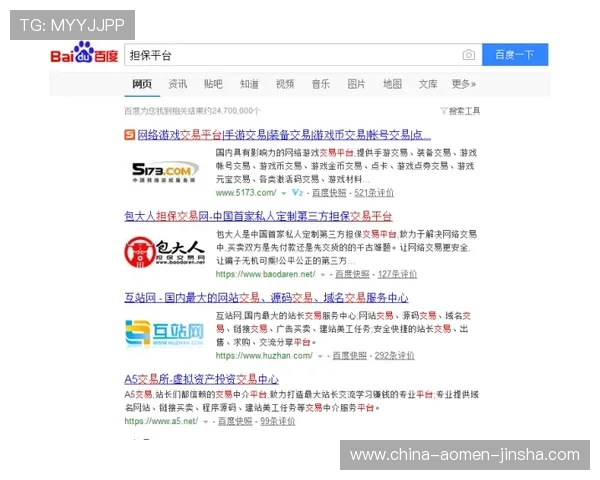Expand dropdown arrow next to baodaren.net

click(323, 275)
